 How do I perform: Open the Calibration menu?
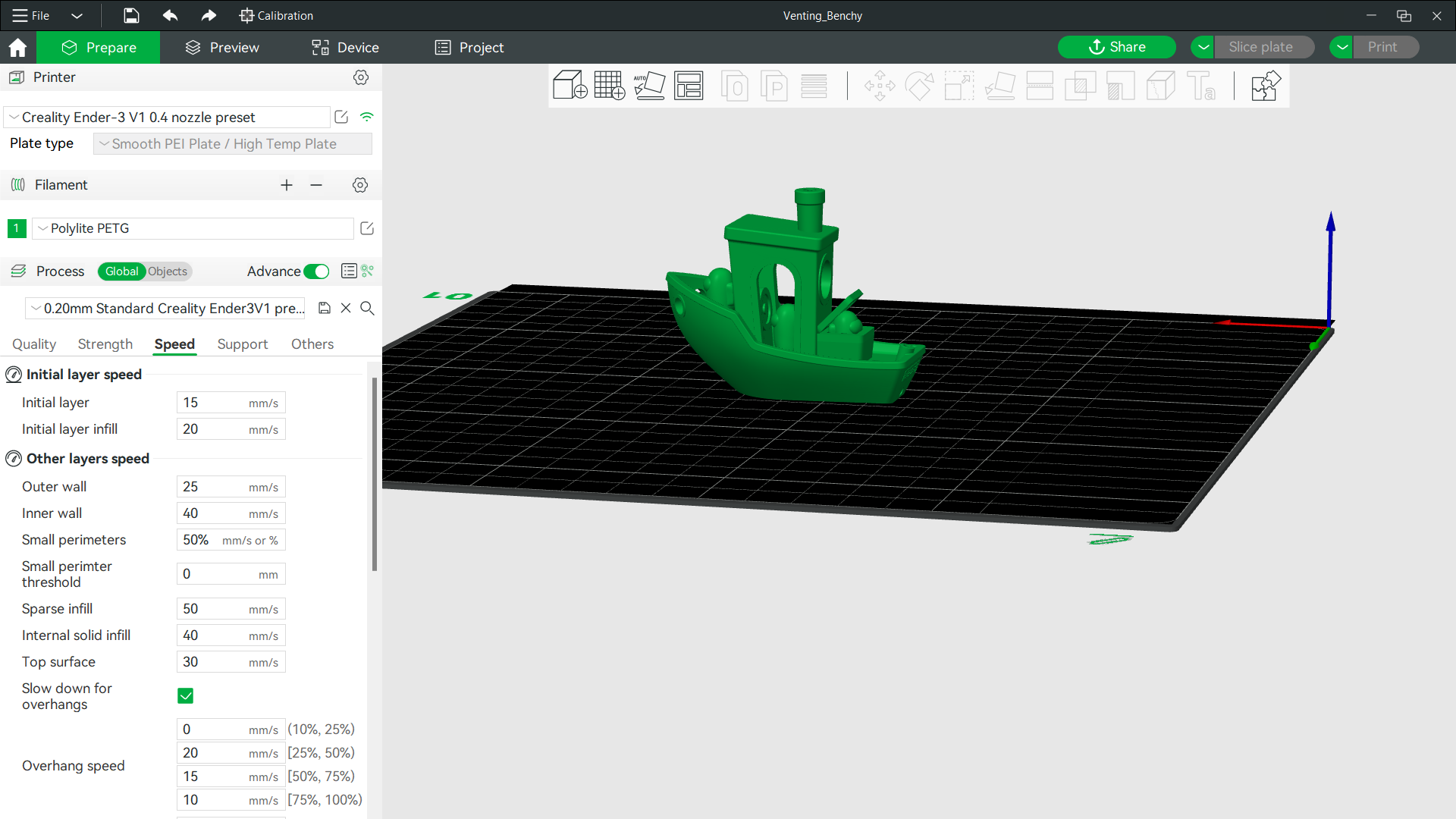tap(276, 15)
